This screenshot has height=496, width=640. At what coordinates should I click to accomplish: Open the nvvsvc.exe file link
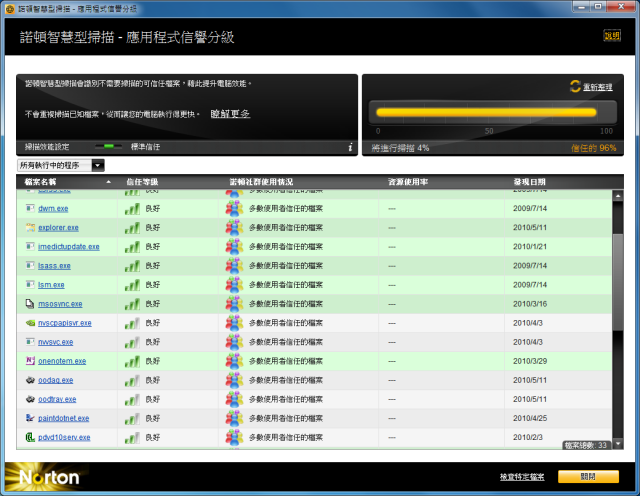coord(56,343)
